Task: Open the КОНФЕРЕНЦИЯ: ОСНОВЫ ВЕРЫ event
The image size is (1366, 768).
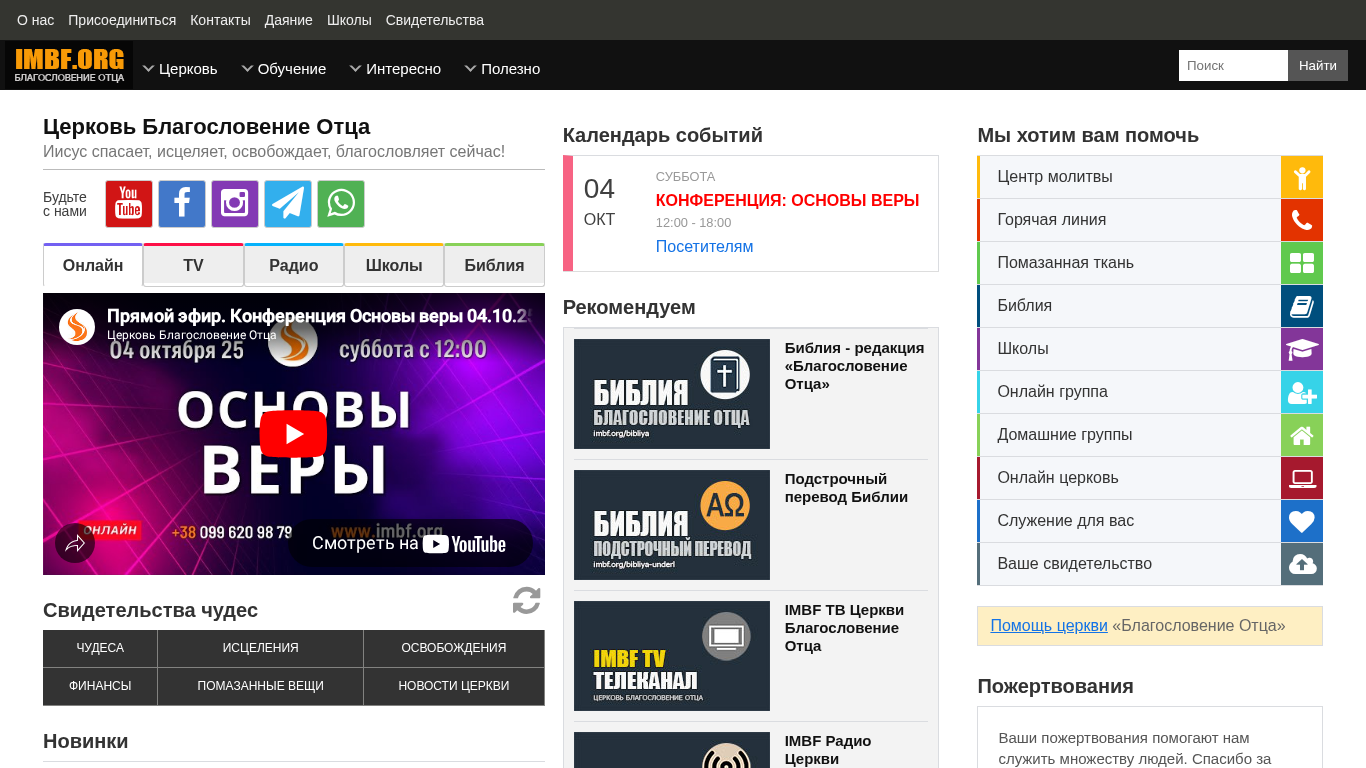Action: pyautogui.click(x=787, y=200)
